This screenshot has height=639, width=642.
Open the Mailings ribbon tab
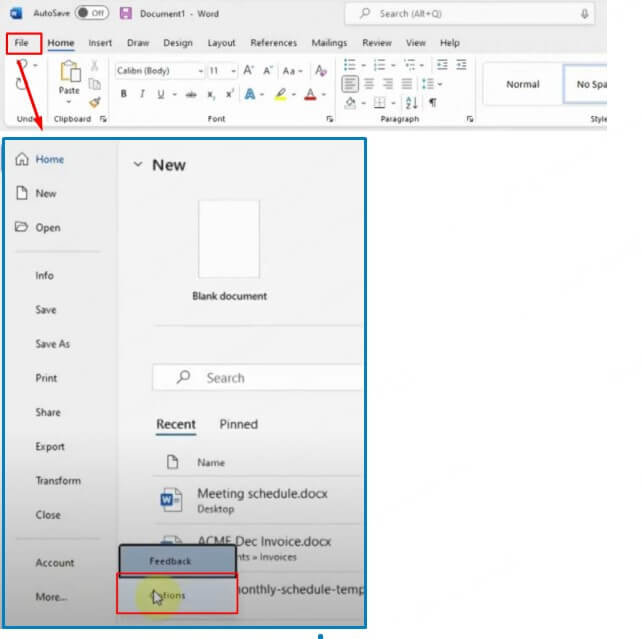click(x=329, y=43)
